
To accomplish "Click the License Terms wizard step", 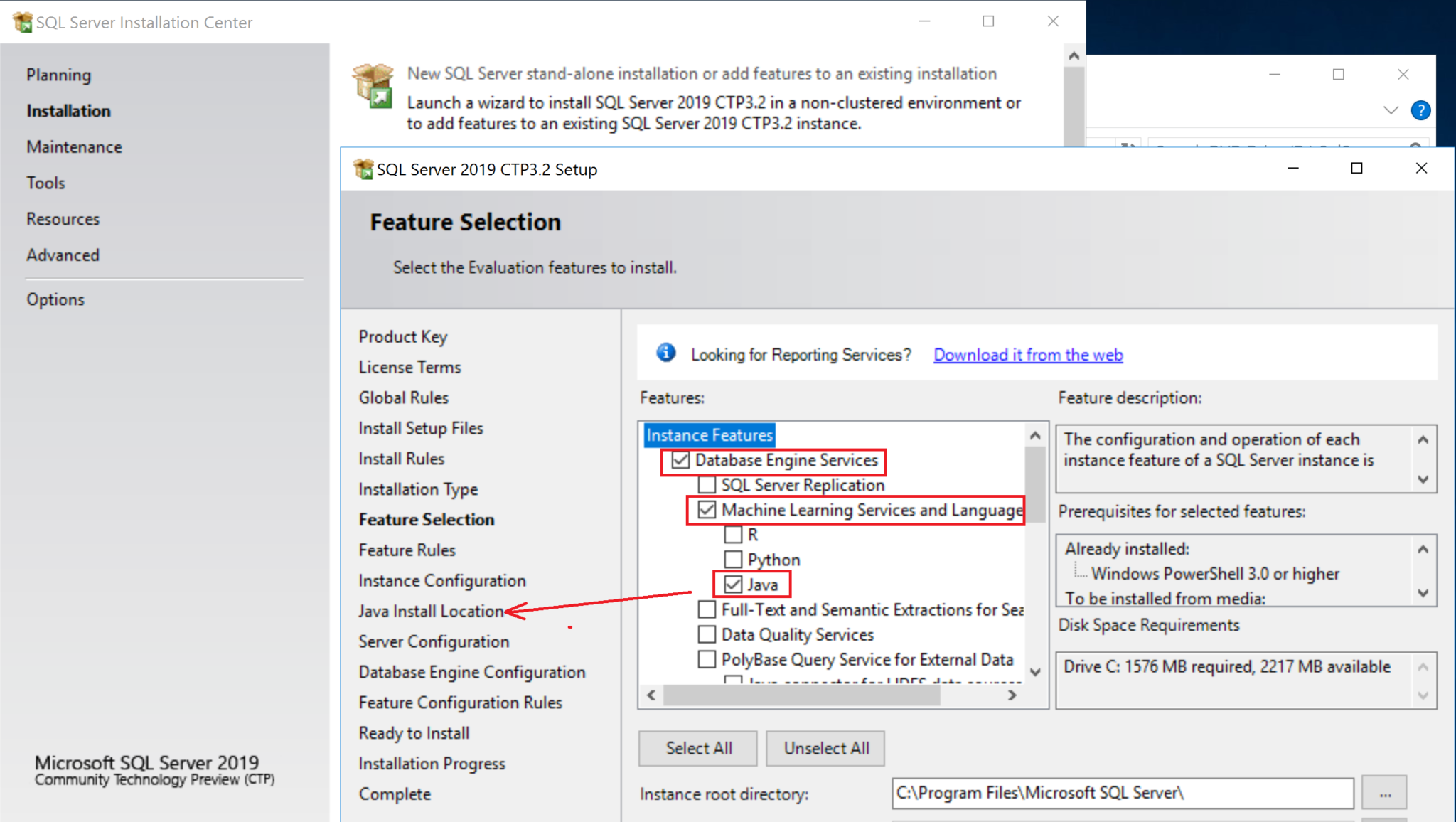I will point(410,368).
